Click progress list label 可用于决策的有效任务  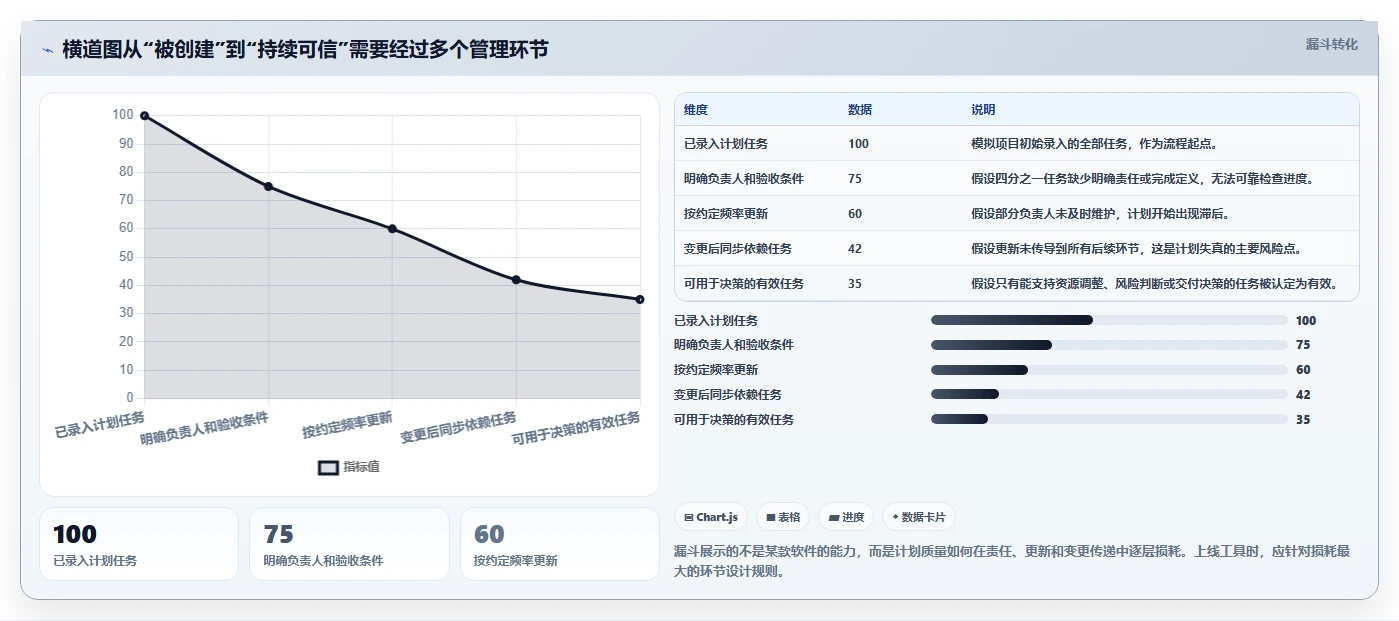(x=734, y=420)
